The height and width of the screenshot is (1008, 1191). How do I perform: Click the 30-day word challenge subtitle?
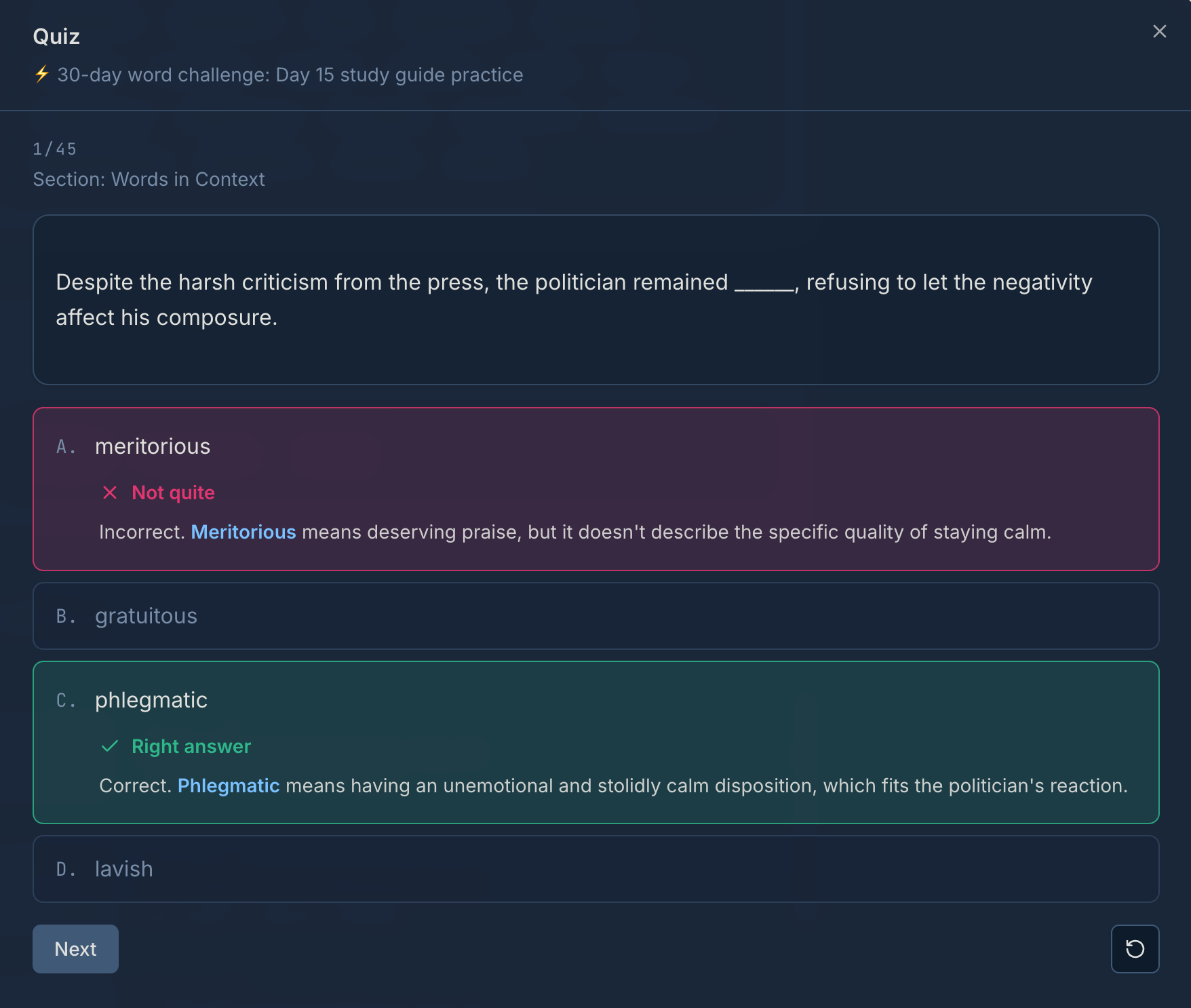click(x=290, y=75)
